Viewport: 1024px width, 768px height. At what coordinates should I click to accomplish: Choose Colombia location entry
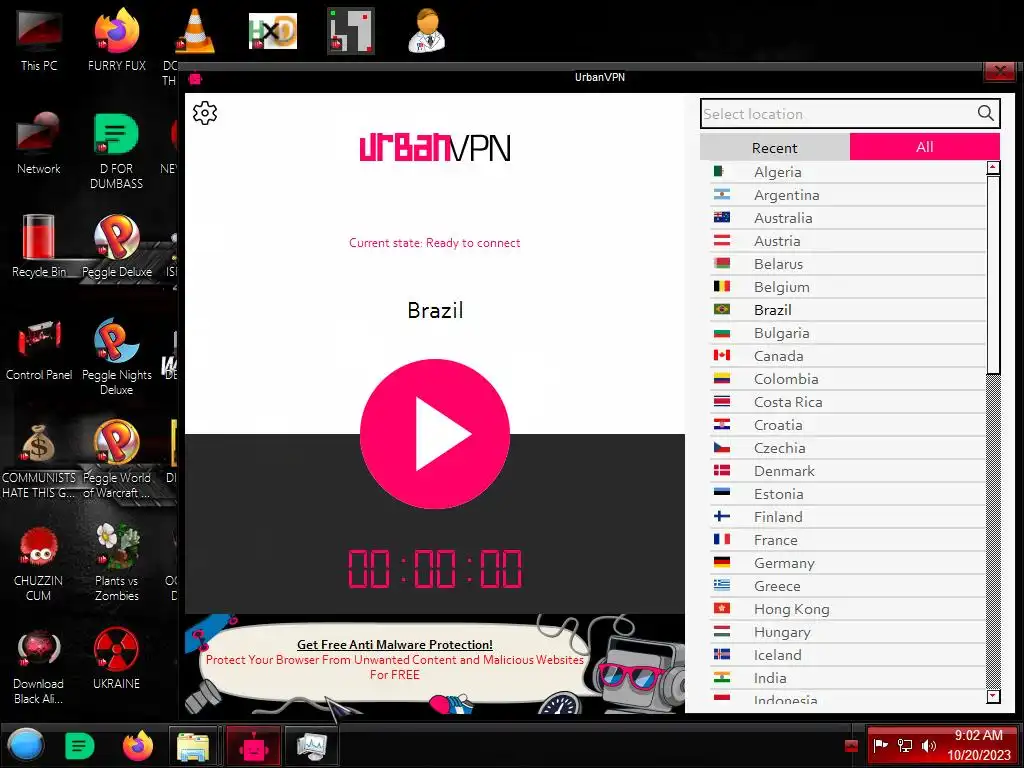tap(848, 379)
